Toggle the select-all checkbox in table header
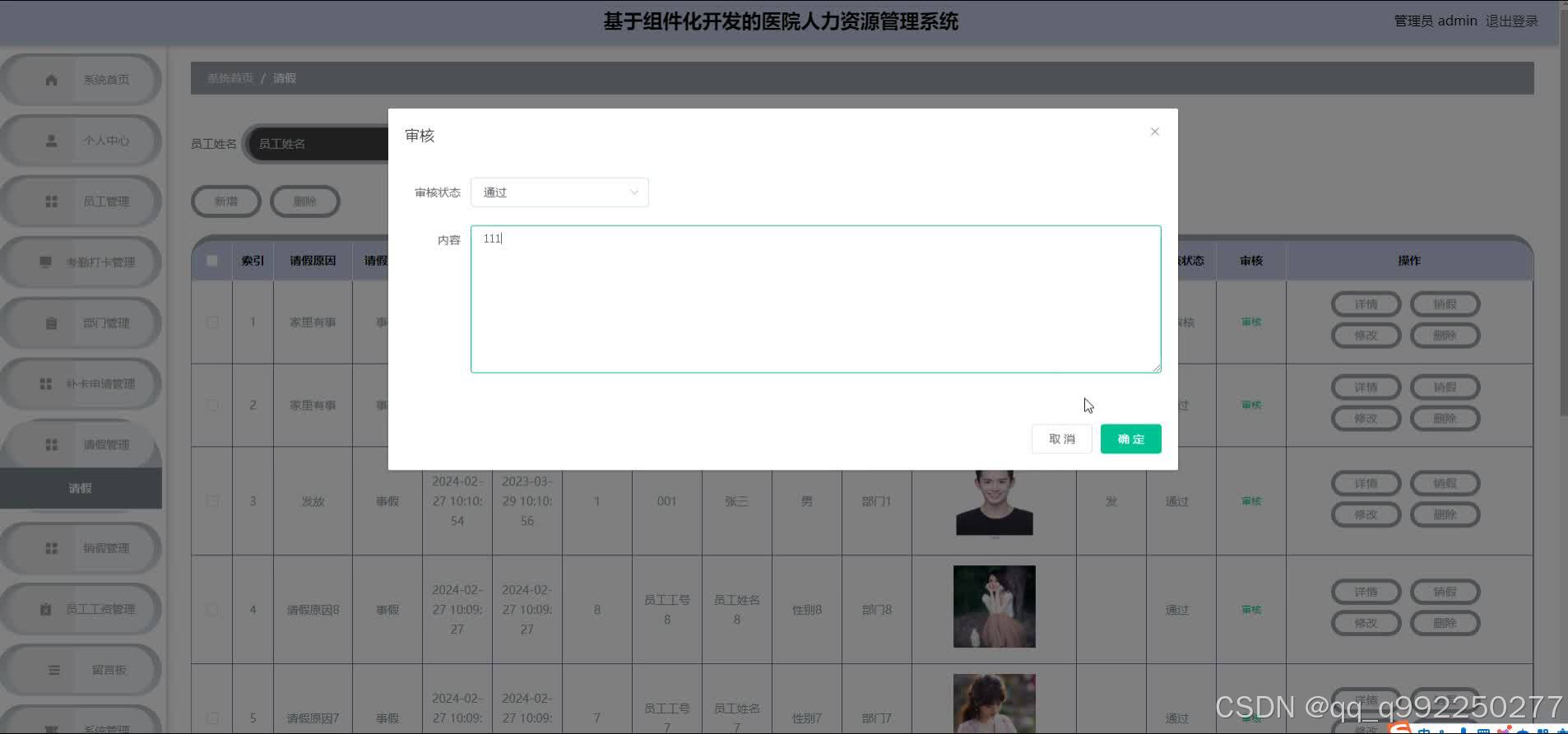This screenshot has width=1568, height=734. tap(212, 261)
